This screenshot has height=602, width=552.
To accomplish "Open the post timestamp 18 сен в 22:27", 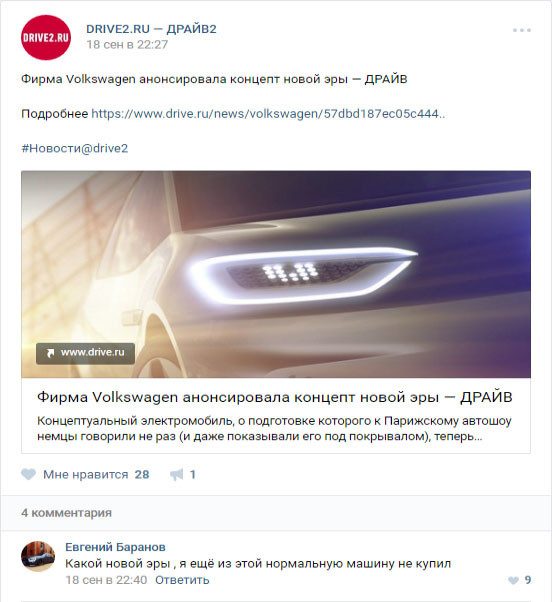I will coord(127,45).
